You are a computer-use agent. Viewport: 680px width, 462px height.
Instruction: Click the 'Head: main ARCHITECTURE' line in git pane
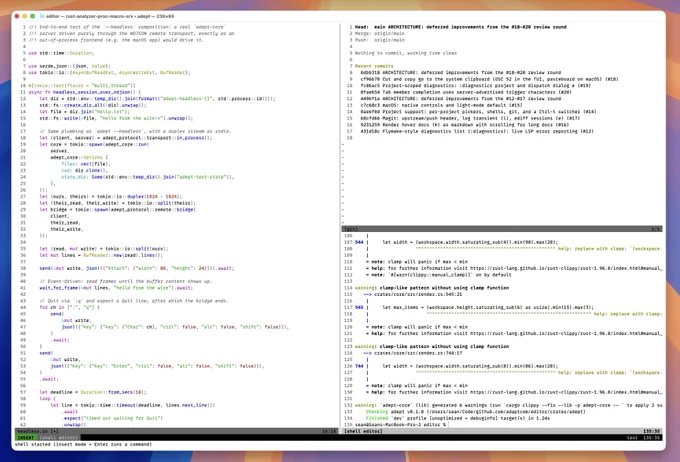tap(461, 27)
